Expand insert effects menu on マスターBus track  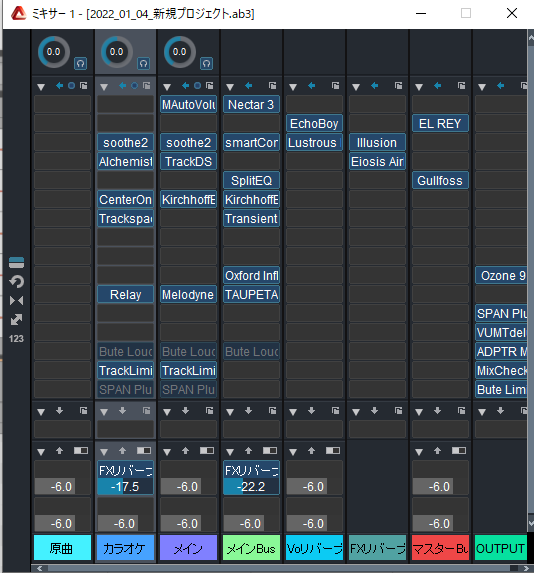coord(419,87)
